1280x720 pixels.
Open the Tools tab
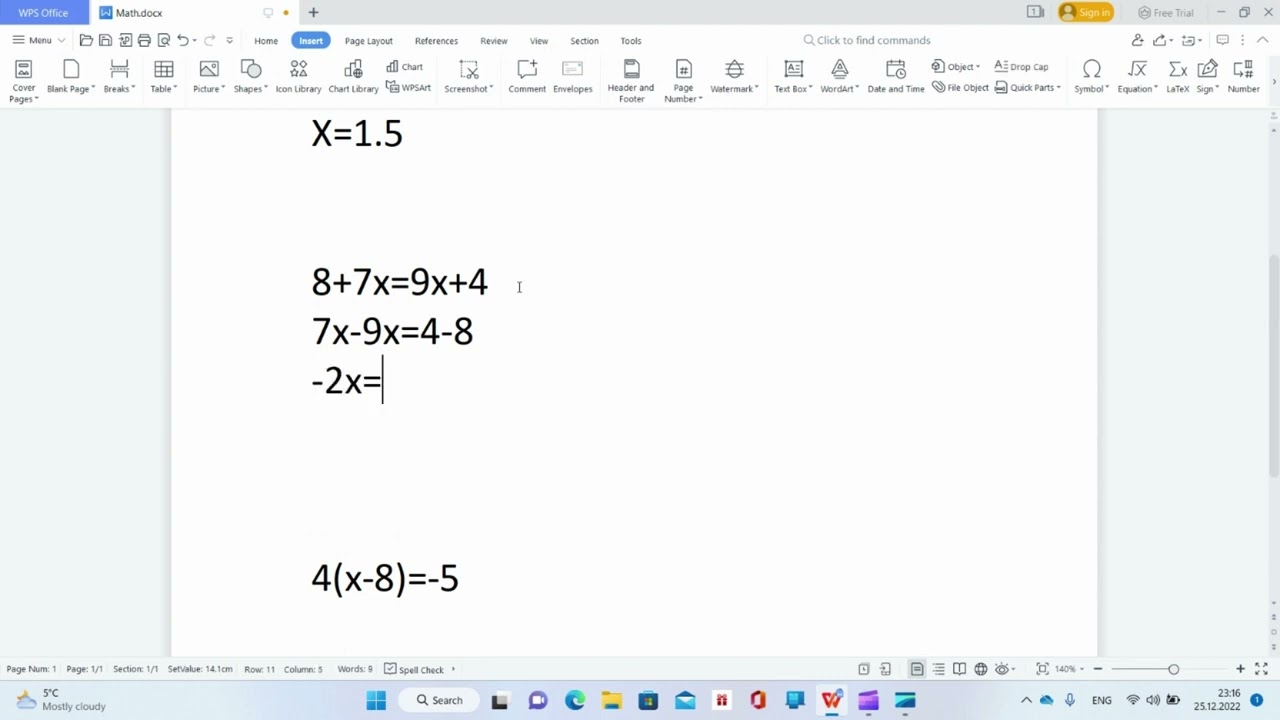(x=630, y=41)
